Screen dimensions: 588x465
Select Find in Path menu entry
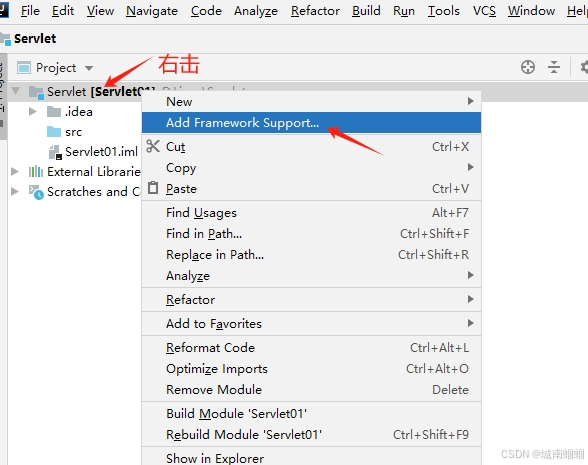[x=311, y=234]
